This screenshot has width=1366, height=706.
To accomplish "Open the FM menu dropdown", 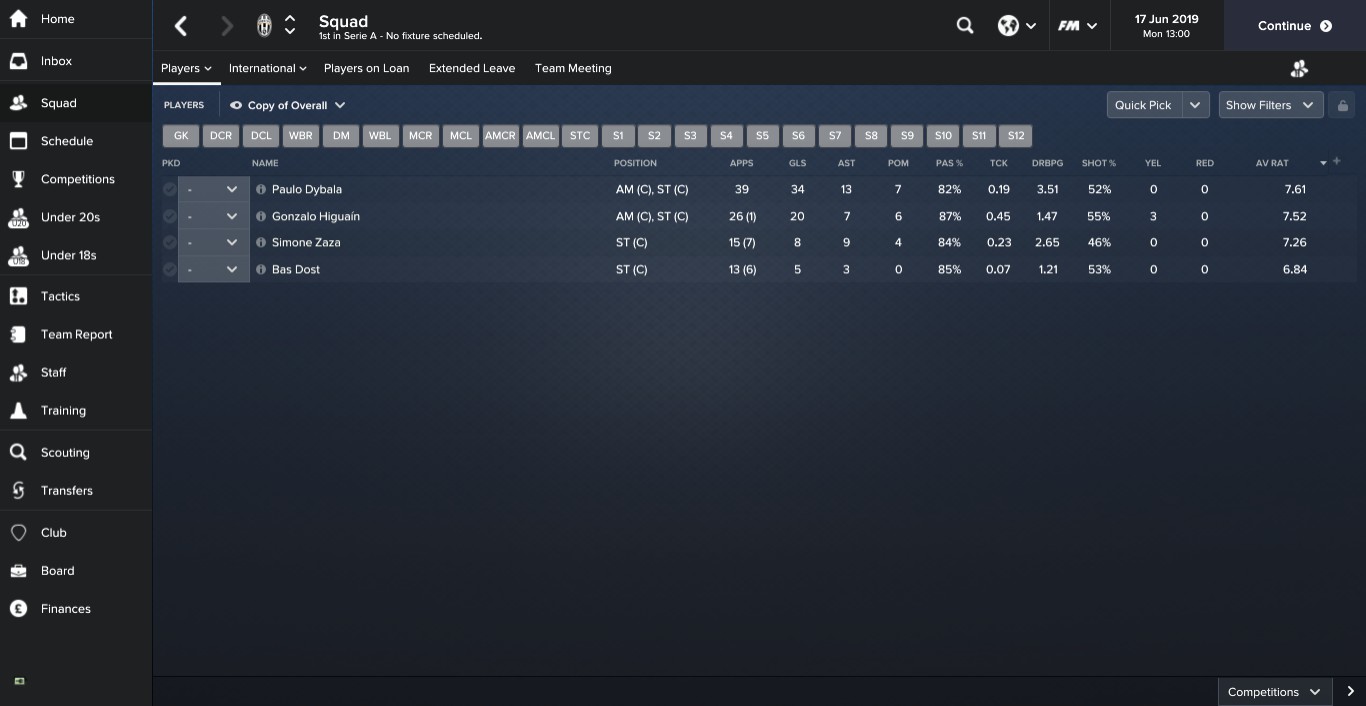I will pos(1078,26).
